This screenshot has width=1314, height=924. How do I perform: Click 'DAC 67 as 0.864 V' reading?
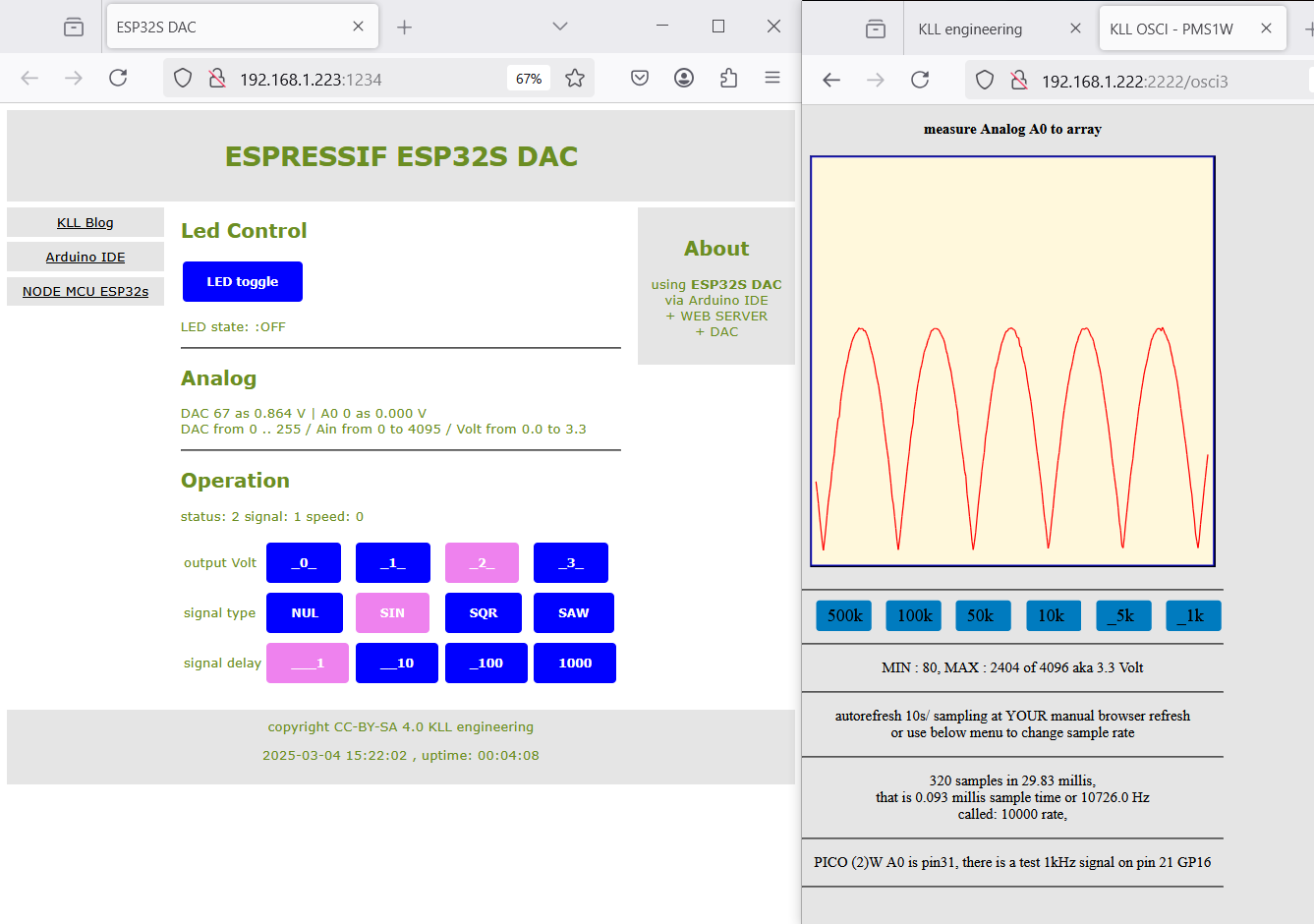pyautogui.click(x=243, y=413)
